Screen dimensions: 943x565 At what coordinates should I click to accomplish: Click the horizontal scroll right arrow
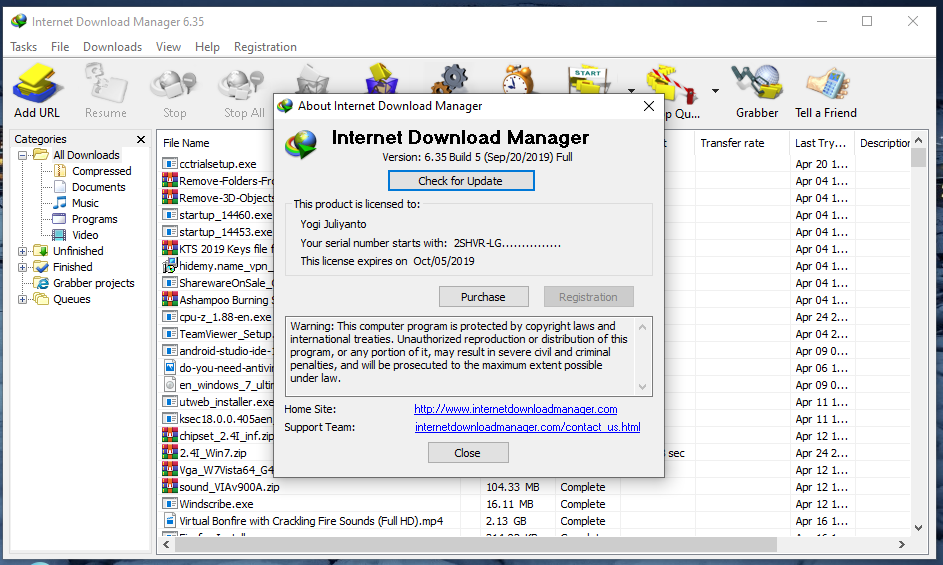pos(902,545)
